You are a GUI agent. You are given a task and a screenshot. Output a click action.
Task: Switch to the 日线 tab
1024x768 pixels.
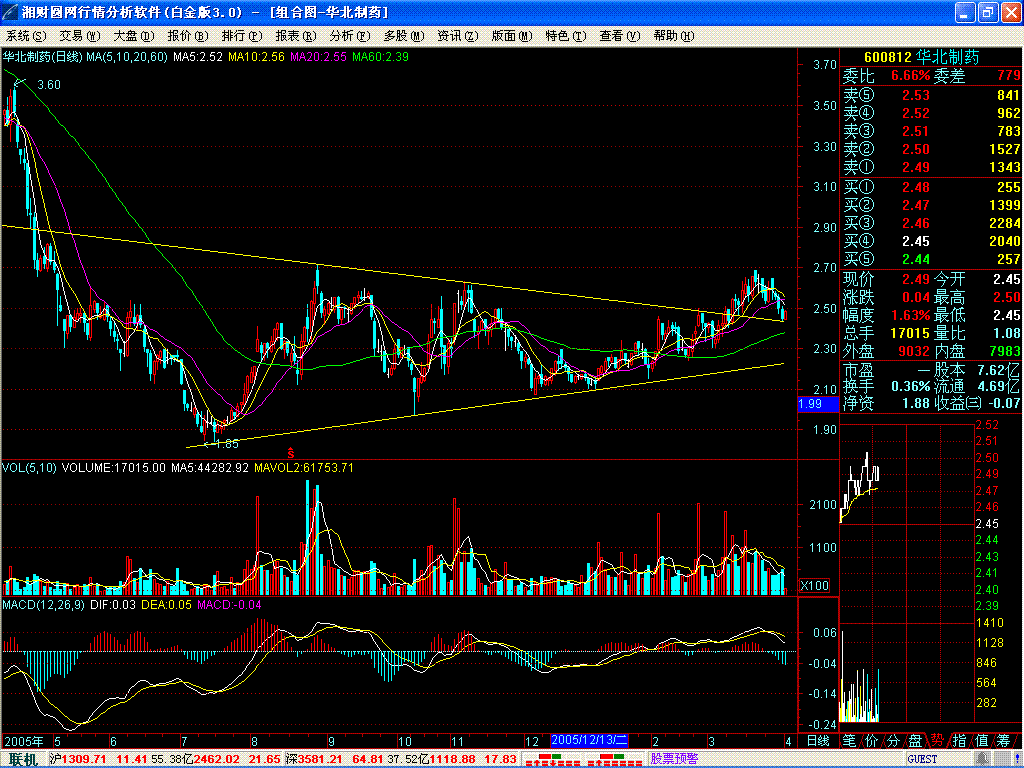pos(818,740)
